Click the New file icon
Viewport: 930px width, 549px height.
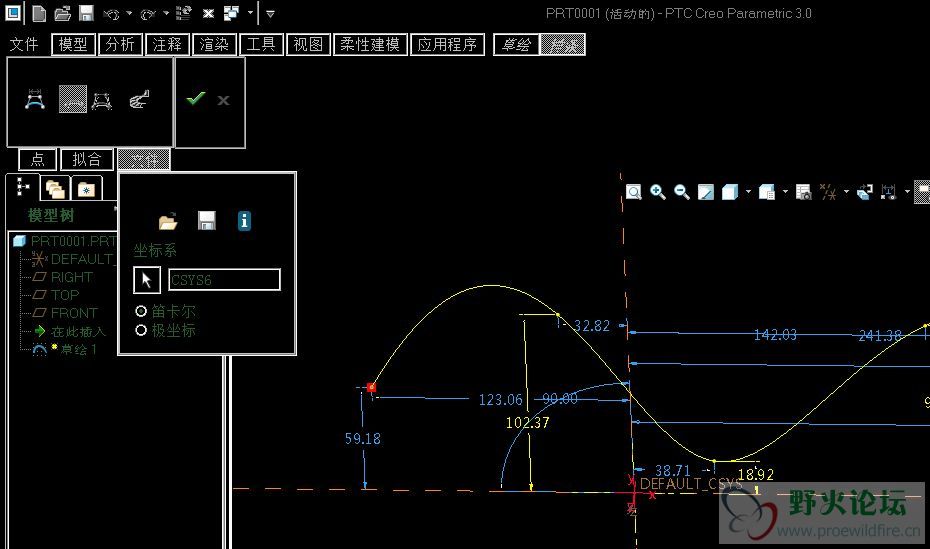tap(39, 13)
